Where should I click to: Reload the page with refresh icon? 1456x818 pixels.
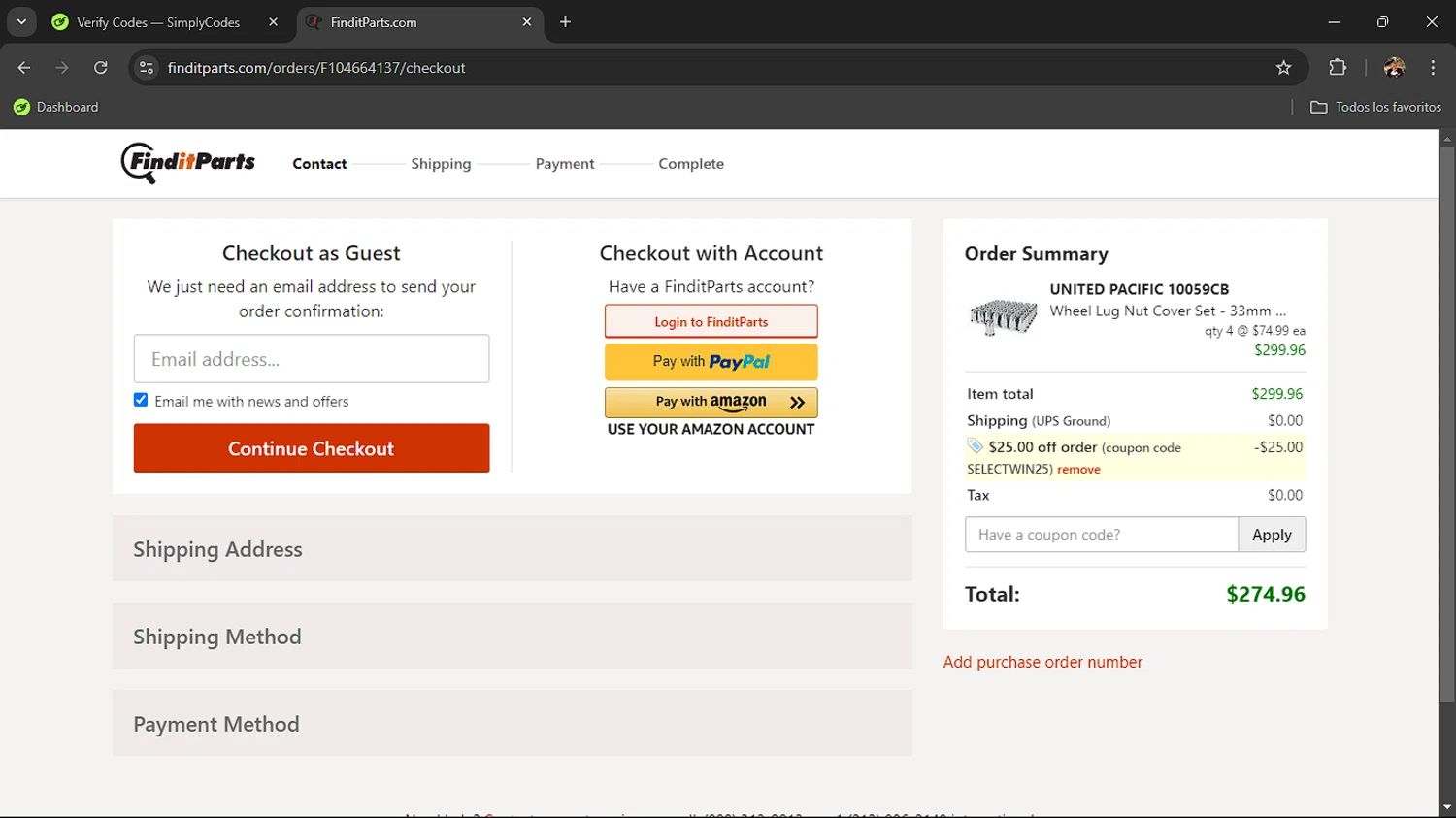click(101, 68)
